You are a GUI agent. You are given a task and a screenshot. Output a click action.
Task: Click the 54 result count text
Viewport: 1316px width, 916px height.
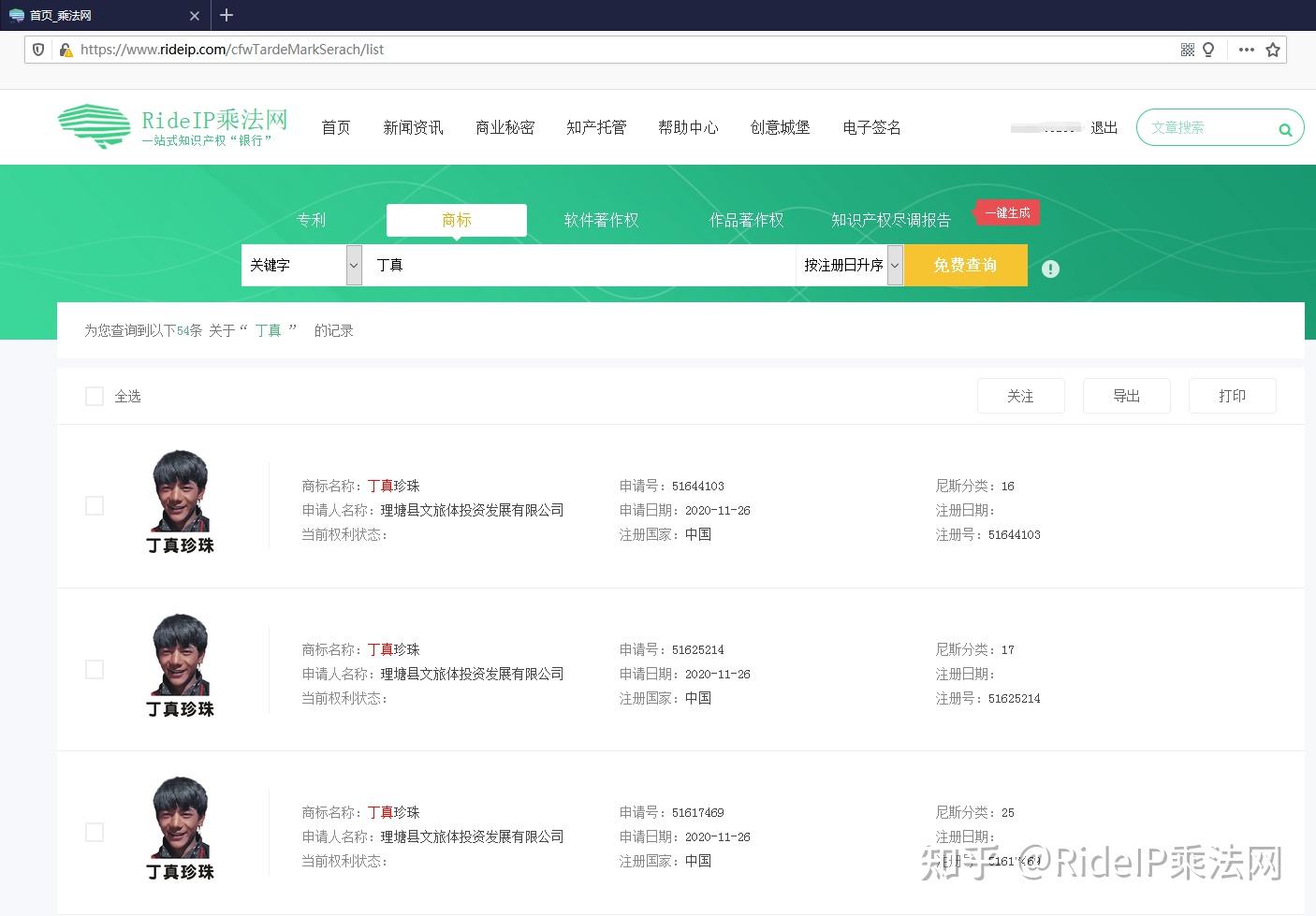183,330
